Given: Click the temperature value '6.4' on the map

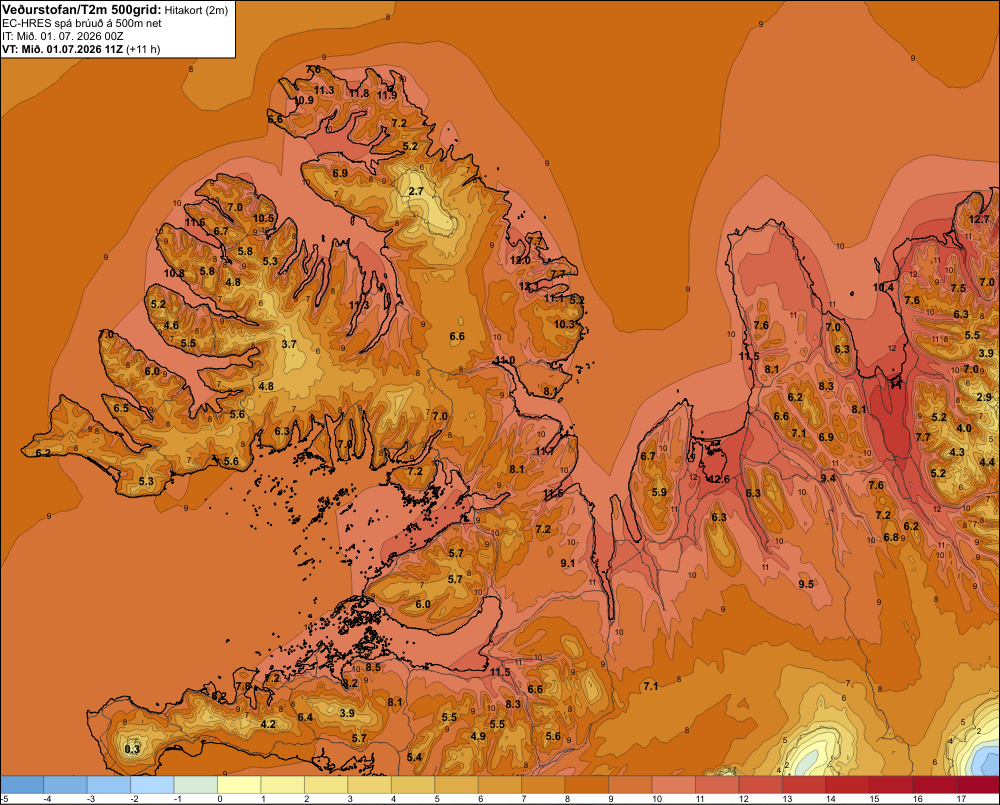Looking at the screenshot, I should pos(305,717).
